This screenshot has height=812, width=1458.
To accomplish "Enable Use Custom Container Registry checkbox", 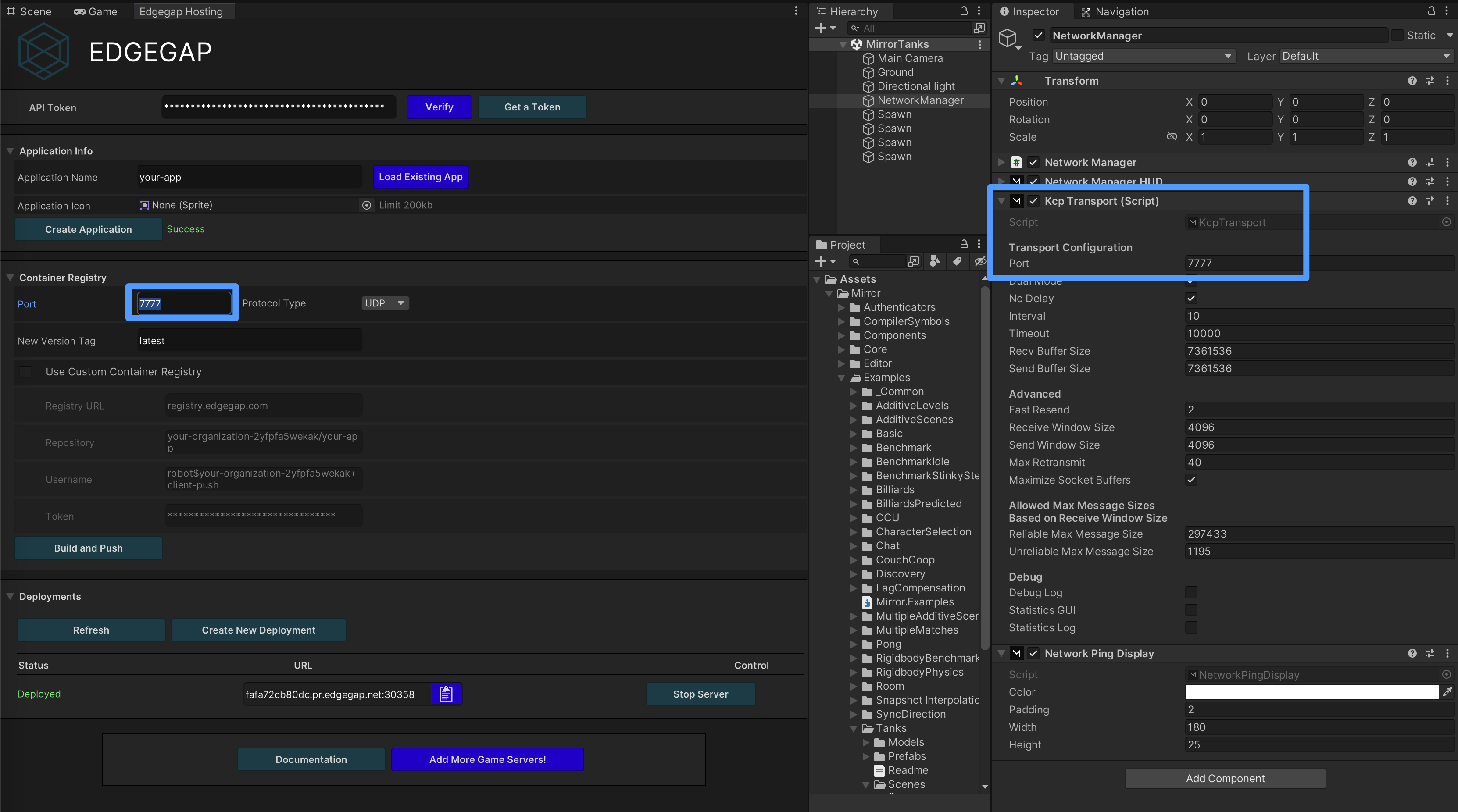I will [25, 372].
